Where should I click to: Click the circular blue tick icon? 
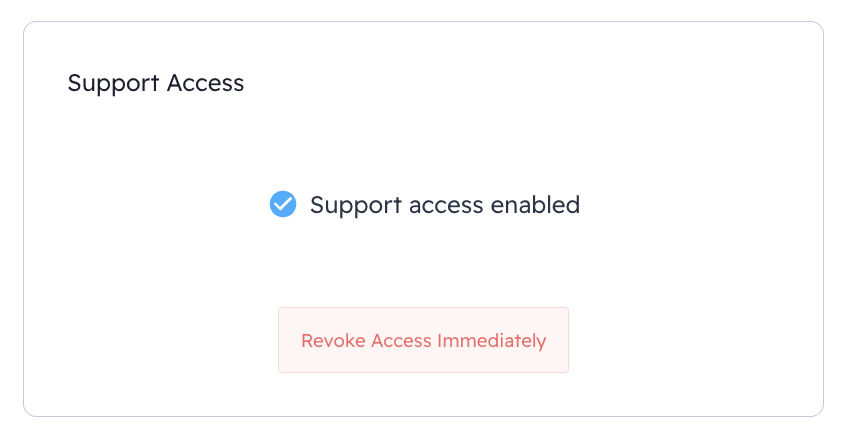283,204
